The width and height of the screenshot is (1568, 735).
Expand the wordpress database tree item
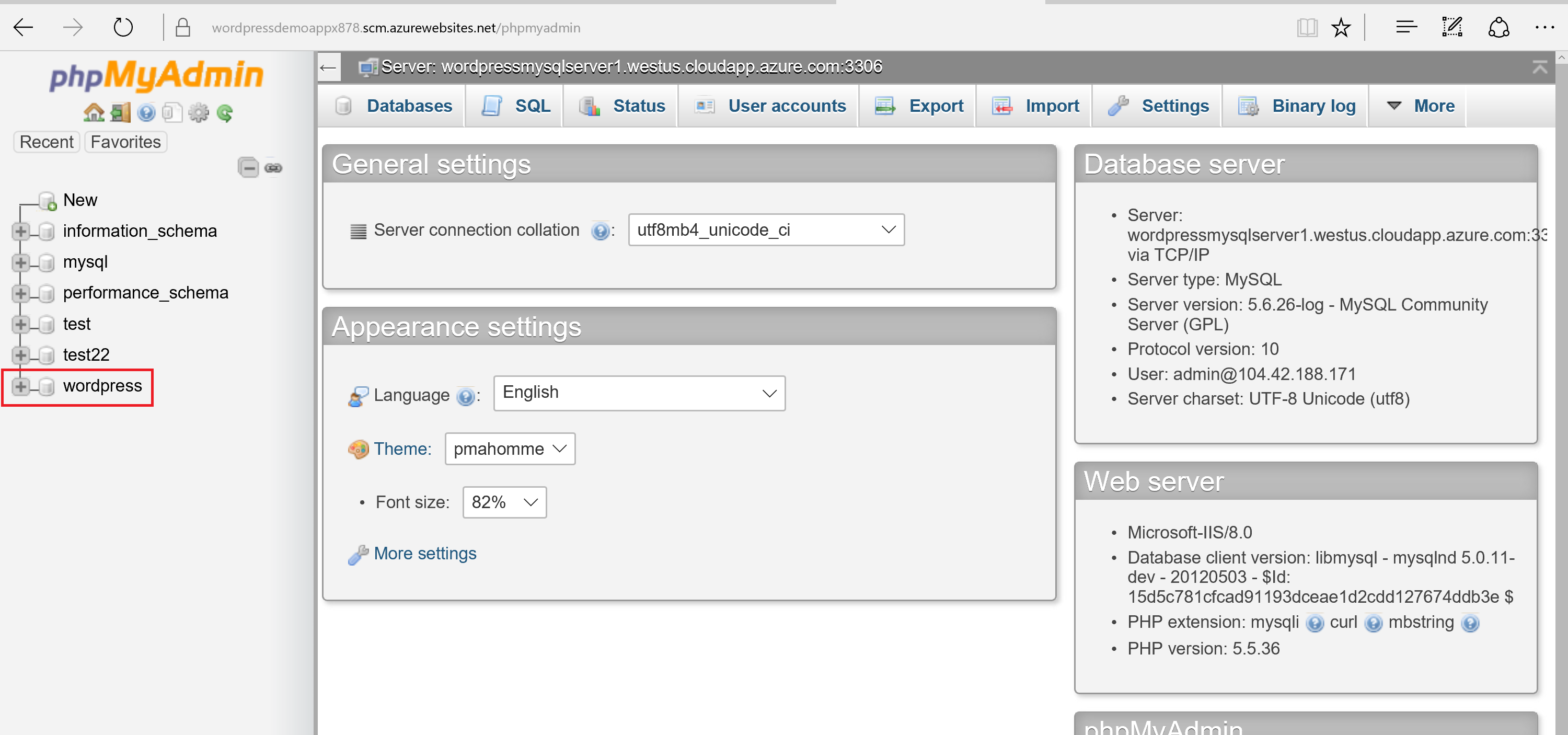tap(19, 386)
